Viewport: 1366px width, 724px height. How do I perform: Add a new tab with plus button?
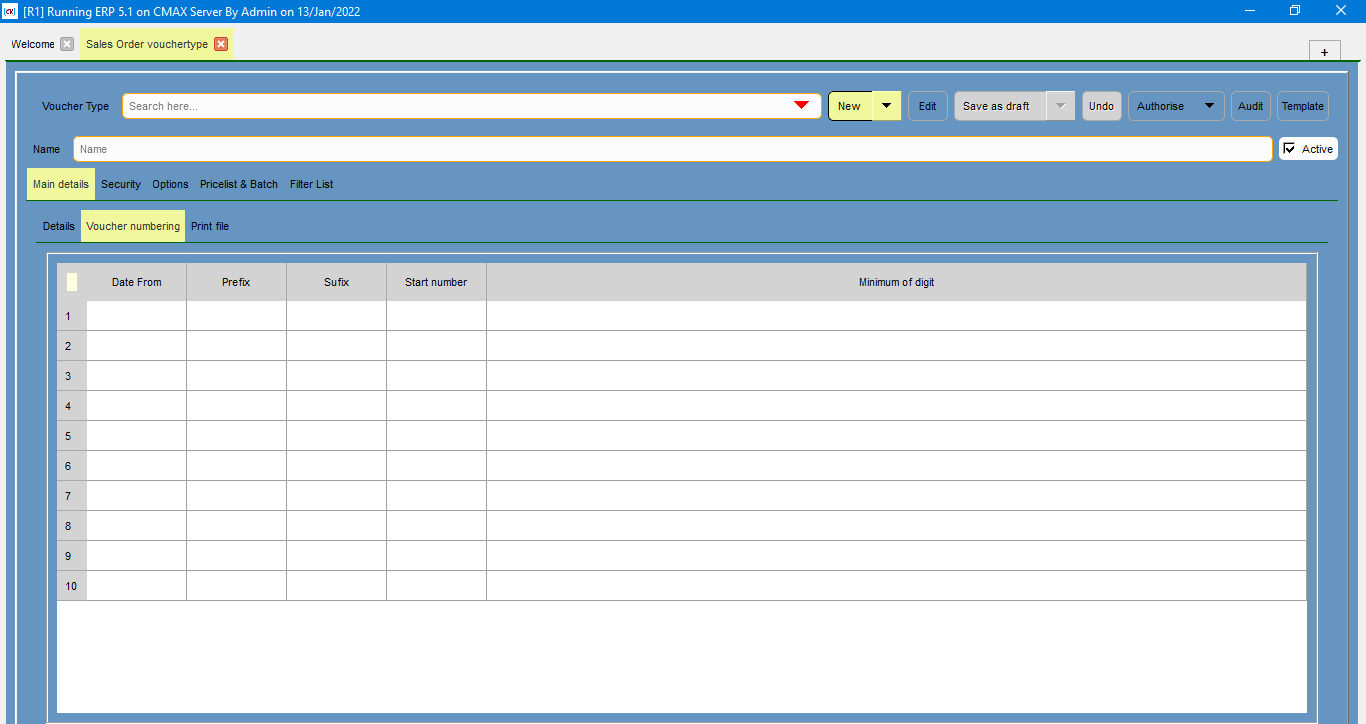click(x=1324, y=52)
